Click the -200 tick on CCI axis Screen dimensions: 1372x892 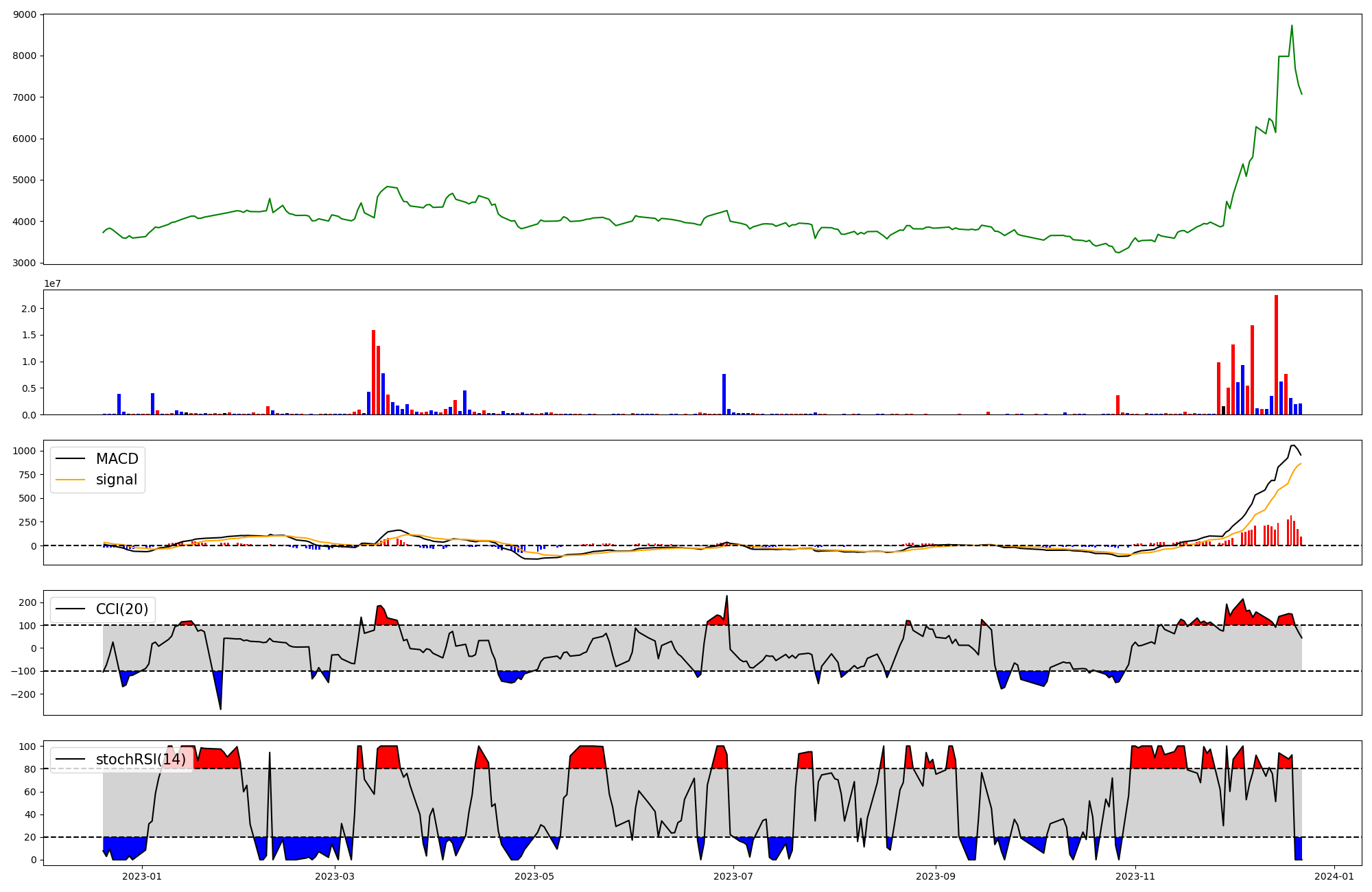(x=22, y=694)
